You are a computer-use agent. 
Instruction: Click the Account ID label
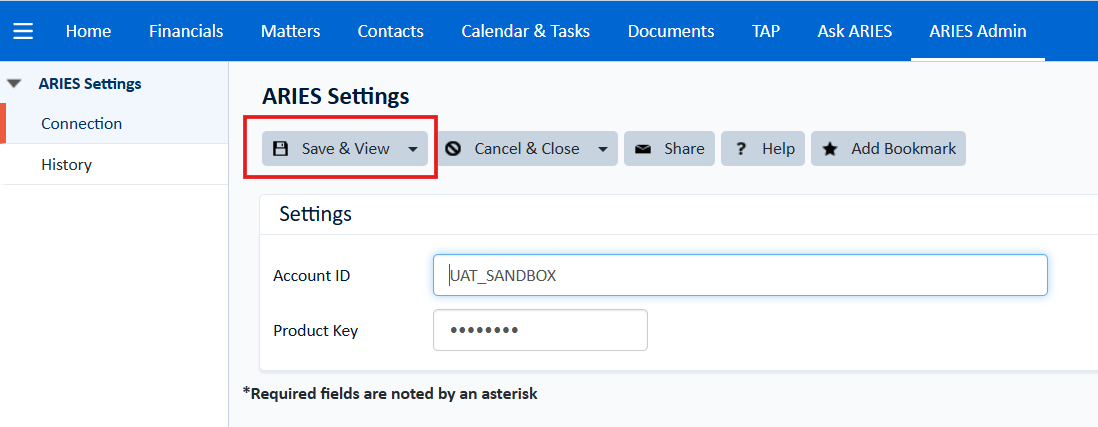312,276
